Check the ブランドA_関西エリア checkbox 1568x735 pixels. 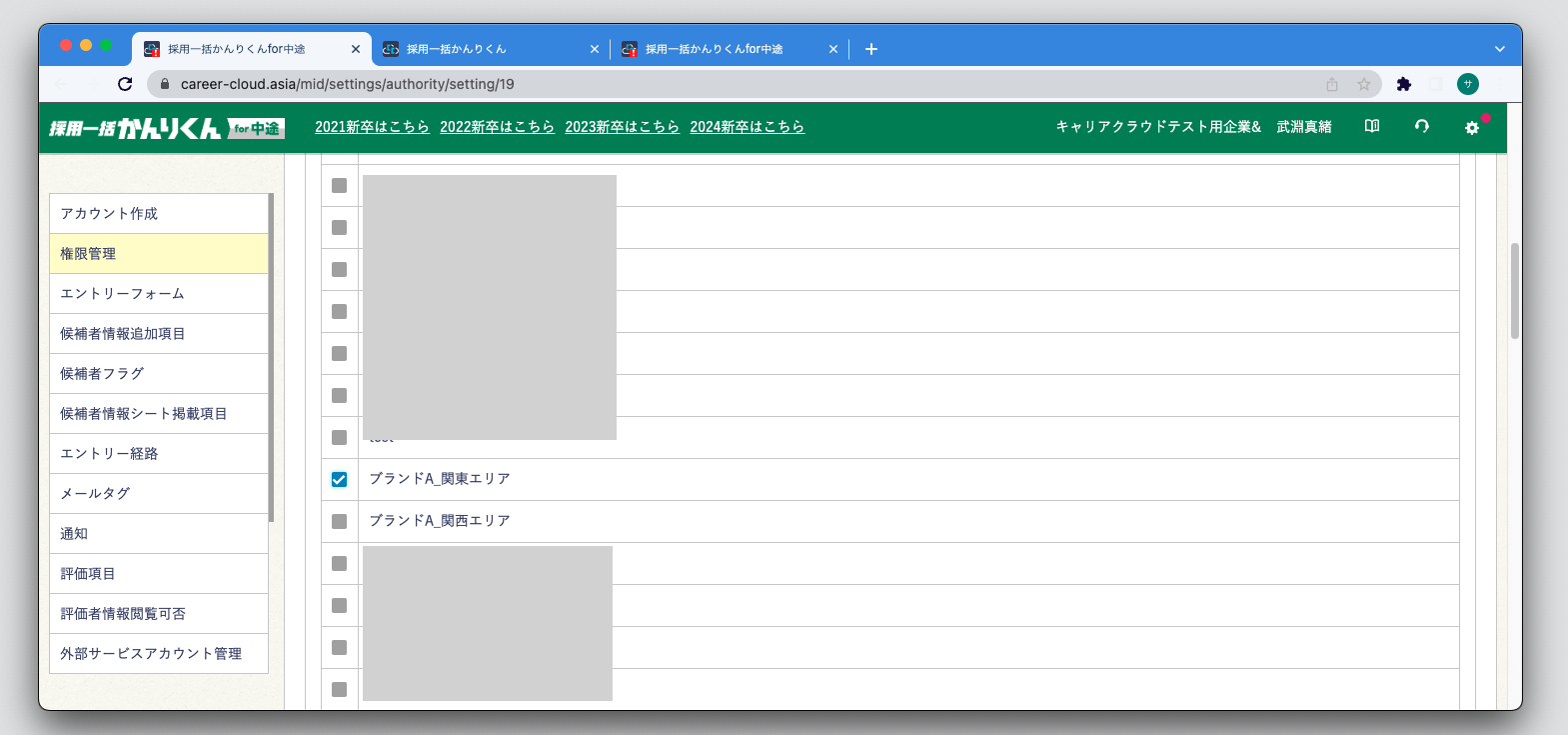pyautogui.click(x=340, y=521)
